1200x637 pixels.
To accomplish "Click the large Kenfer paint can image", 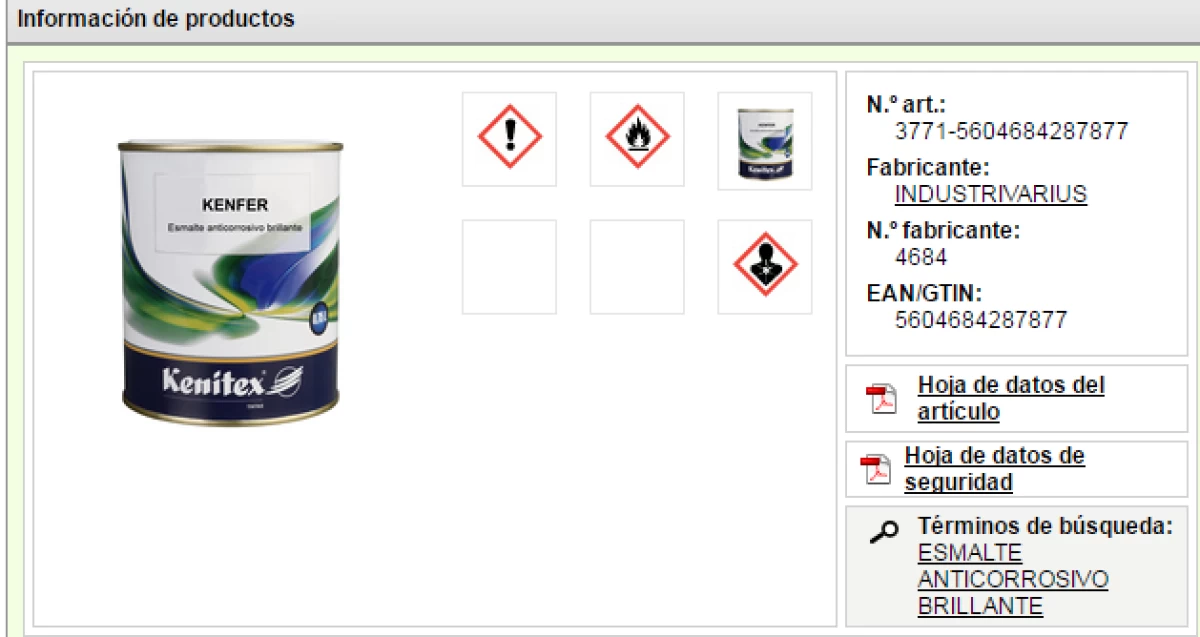I will tap(230, 282).
